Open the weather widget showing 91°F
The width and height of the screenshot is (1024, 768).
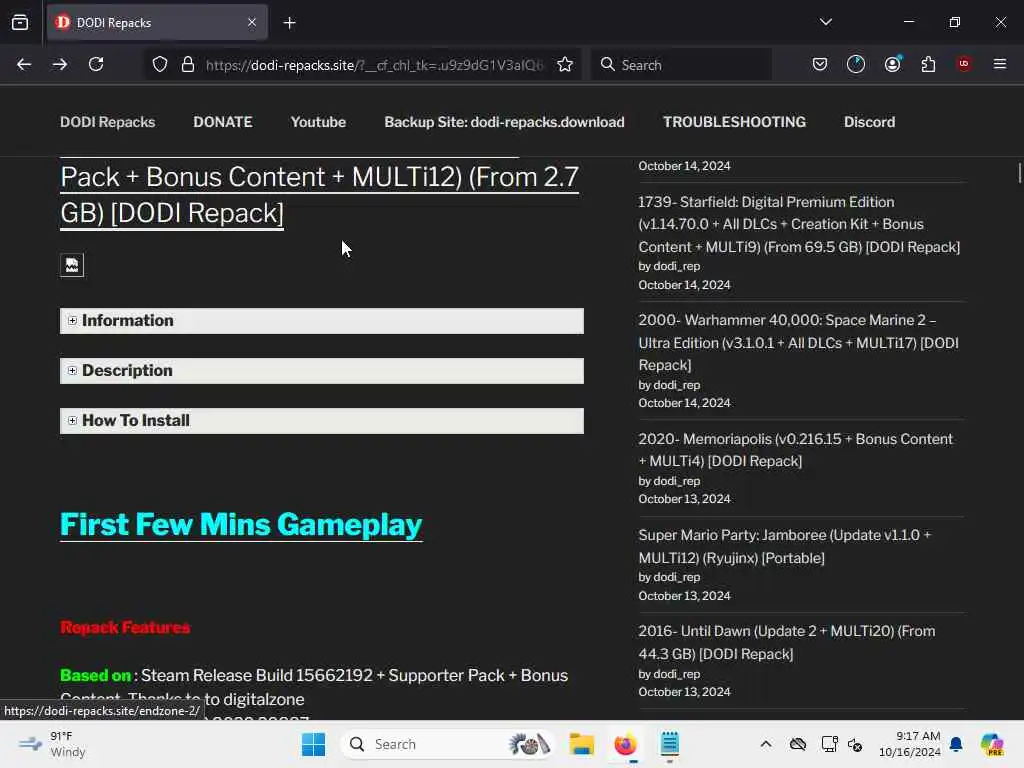[x=52, y=744]
